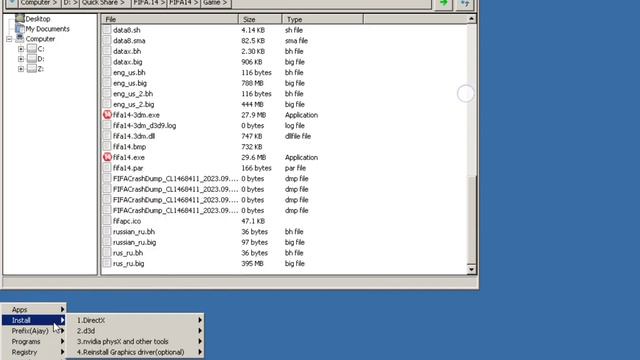640x360 pixels.
Task: Click the Computer breadcrumb segment
Action: click(x=40, y=3)
